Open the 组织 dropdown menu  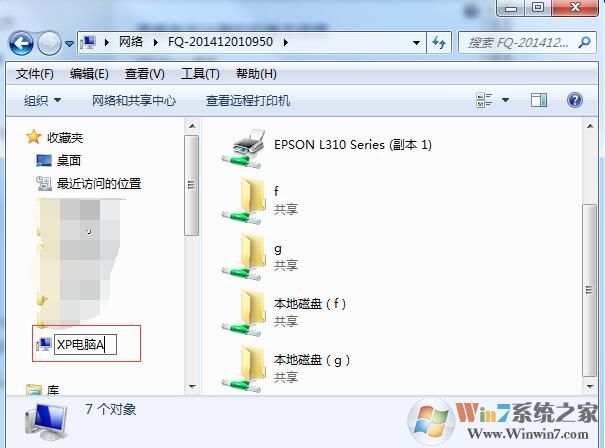point(42,101)
